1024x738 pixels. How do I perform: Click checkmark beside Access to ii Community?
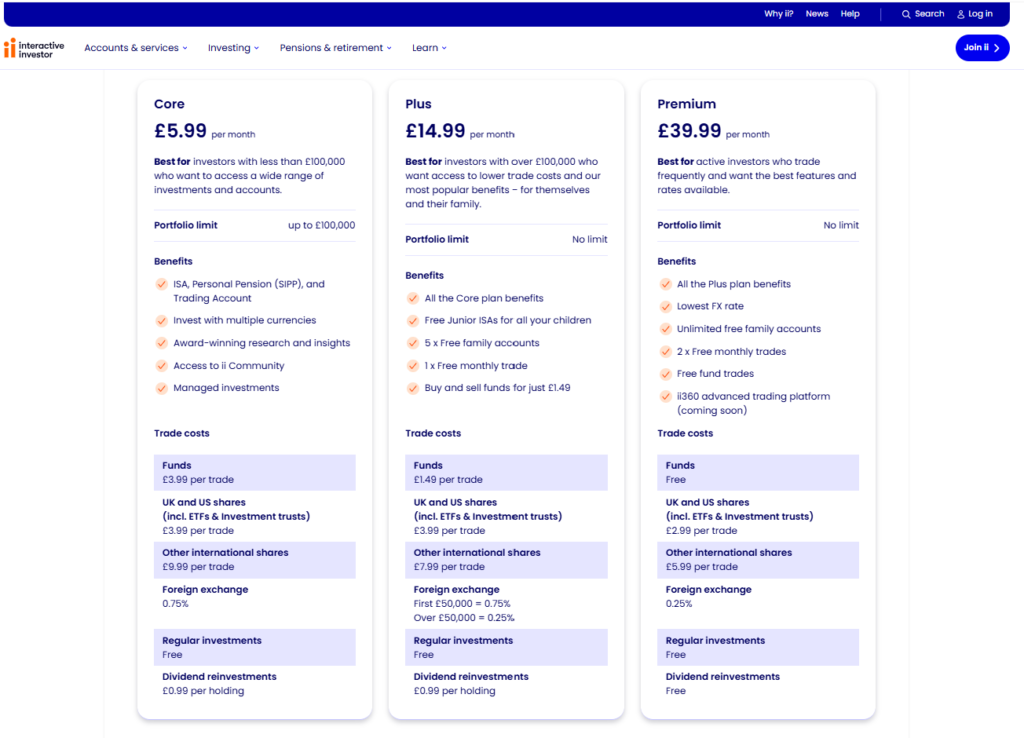point(161,366)
